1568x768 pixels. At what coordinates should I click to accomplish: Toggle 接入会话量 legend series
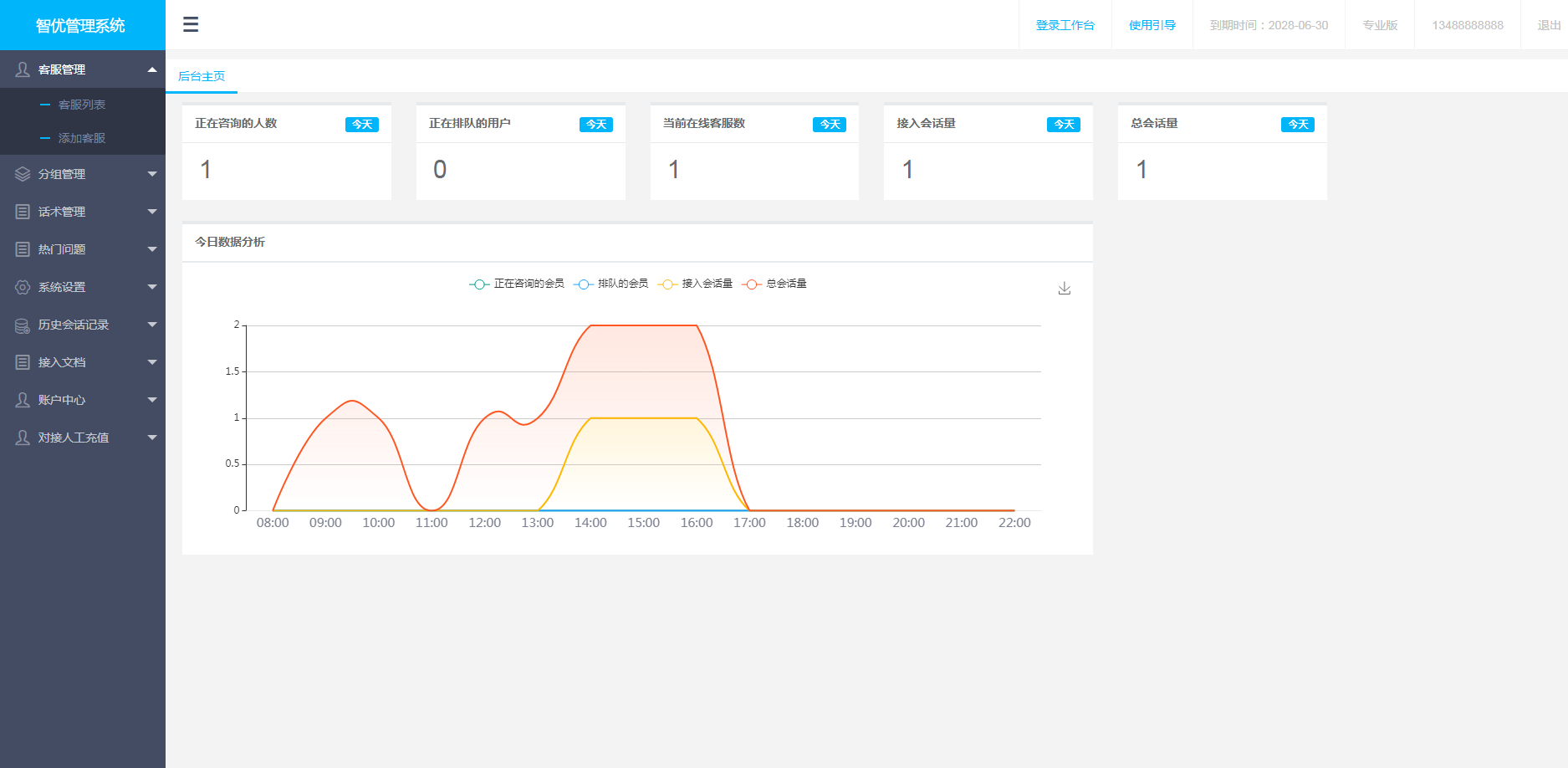click(696, 284)
